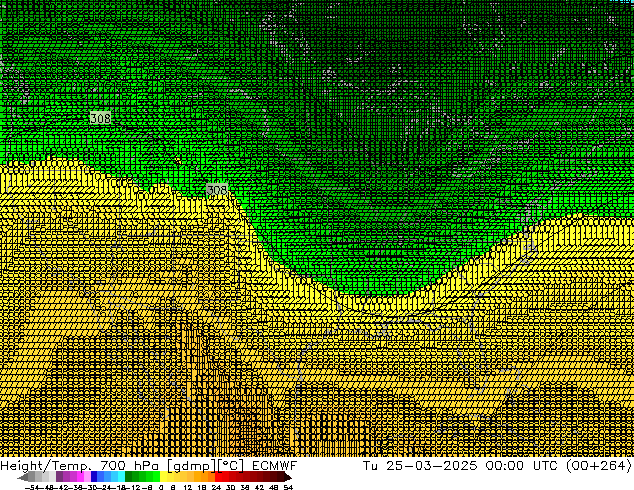Select the bright green legend swatch
Viewport: 634px width, 490px height.
(x=156, y=476)
